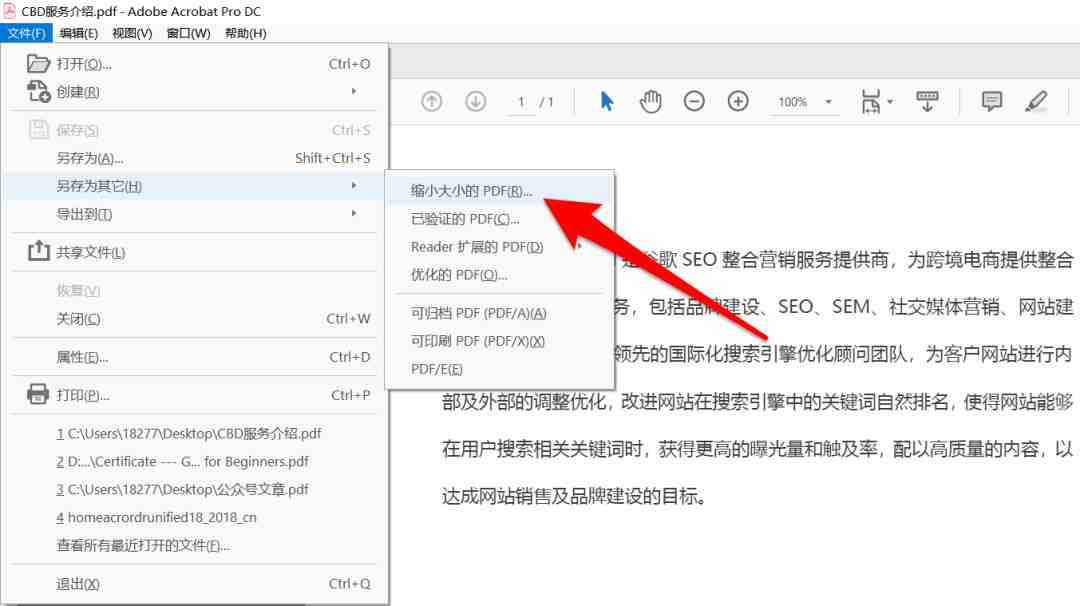Click the Create PDF icon in menu

click(x=39, y=92)
